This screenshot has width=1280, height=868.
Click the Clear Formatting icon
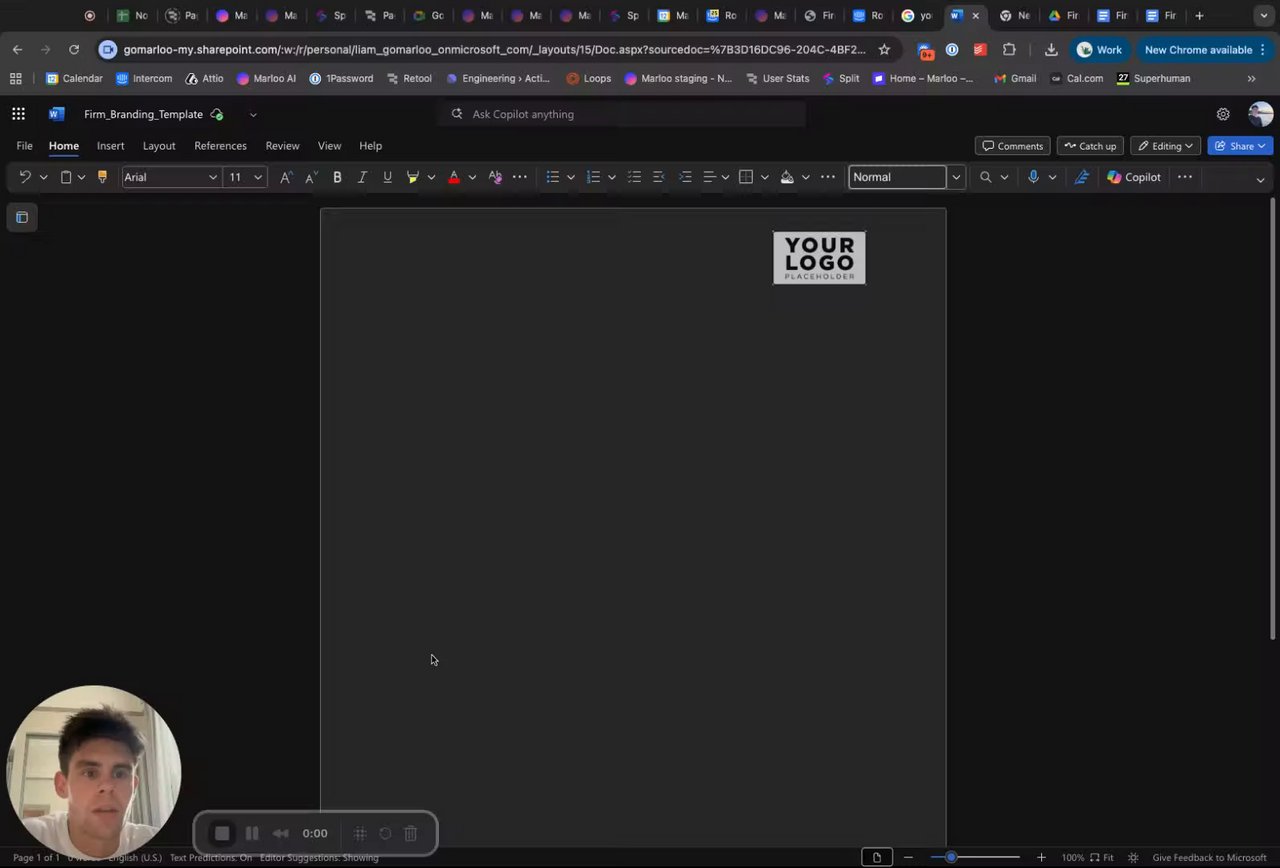[x=495, y=177]
